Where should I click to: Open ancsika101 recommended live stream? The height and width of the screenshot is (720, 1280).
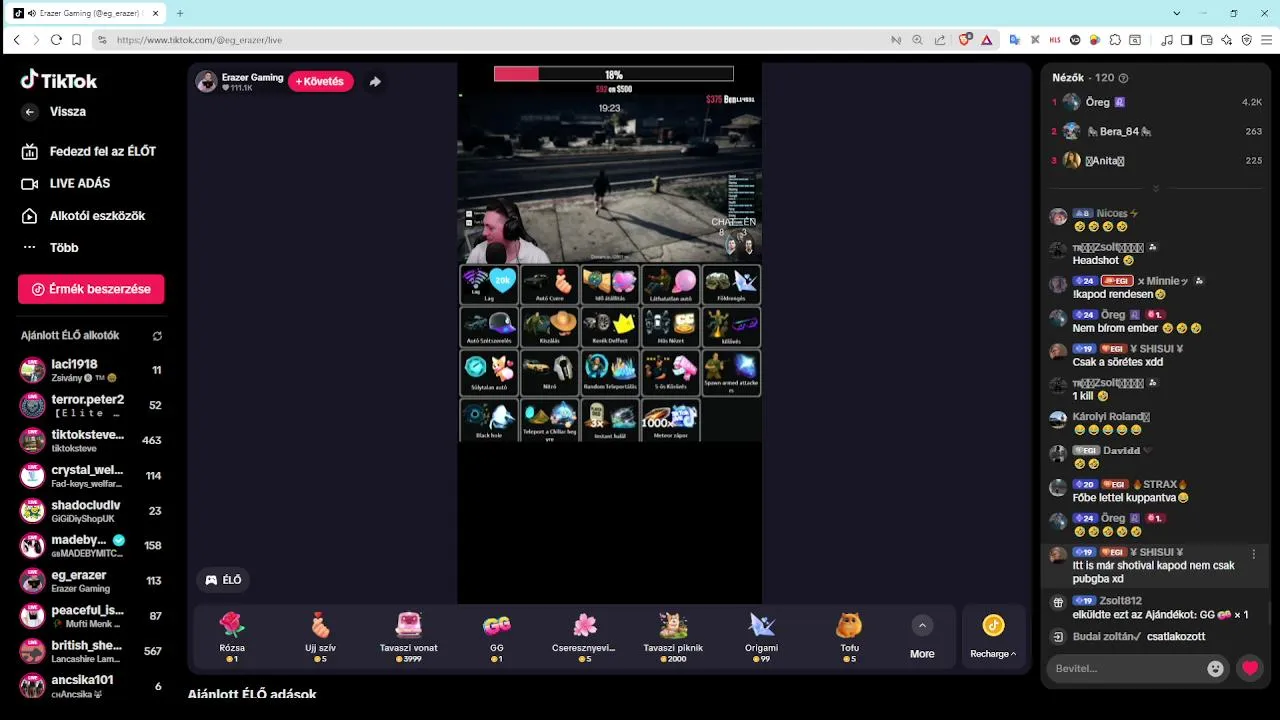coord(91,685)
